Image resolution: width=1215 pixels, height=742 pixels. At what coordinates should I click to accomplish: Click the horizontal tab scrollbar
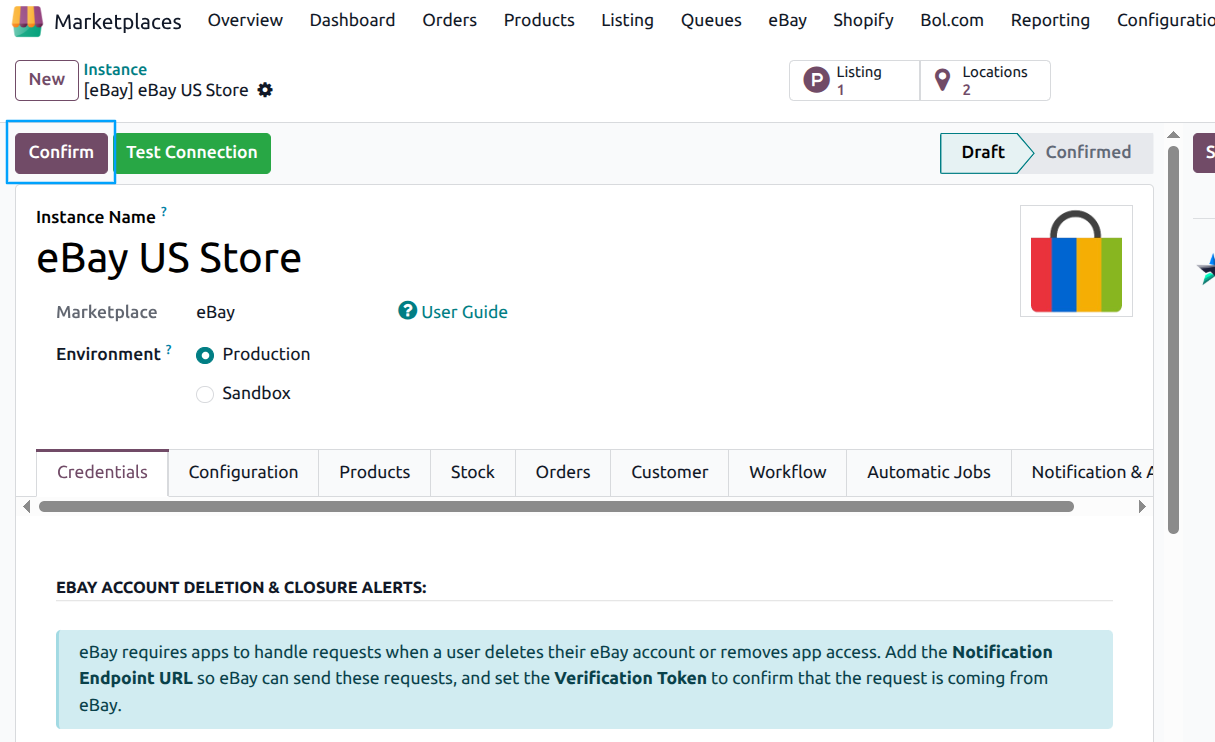tap(556, 507)
